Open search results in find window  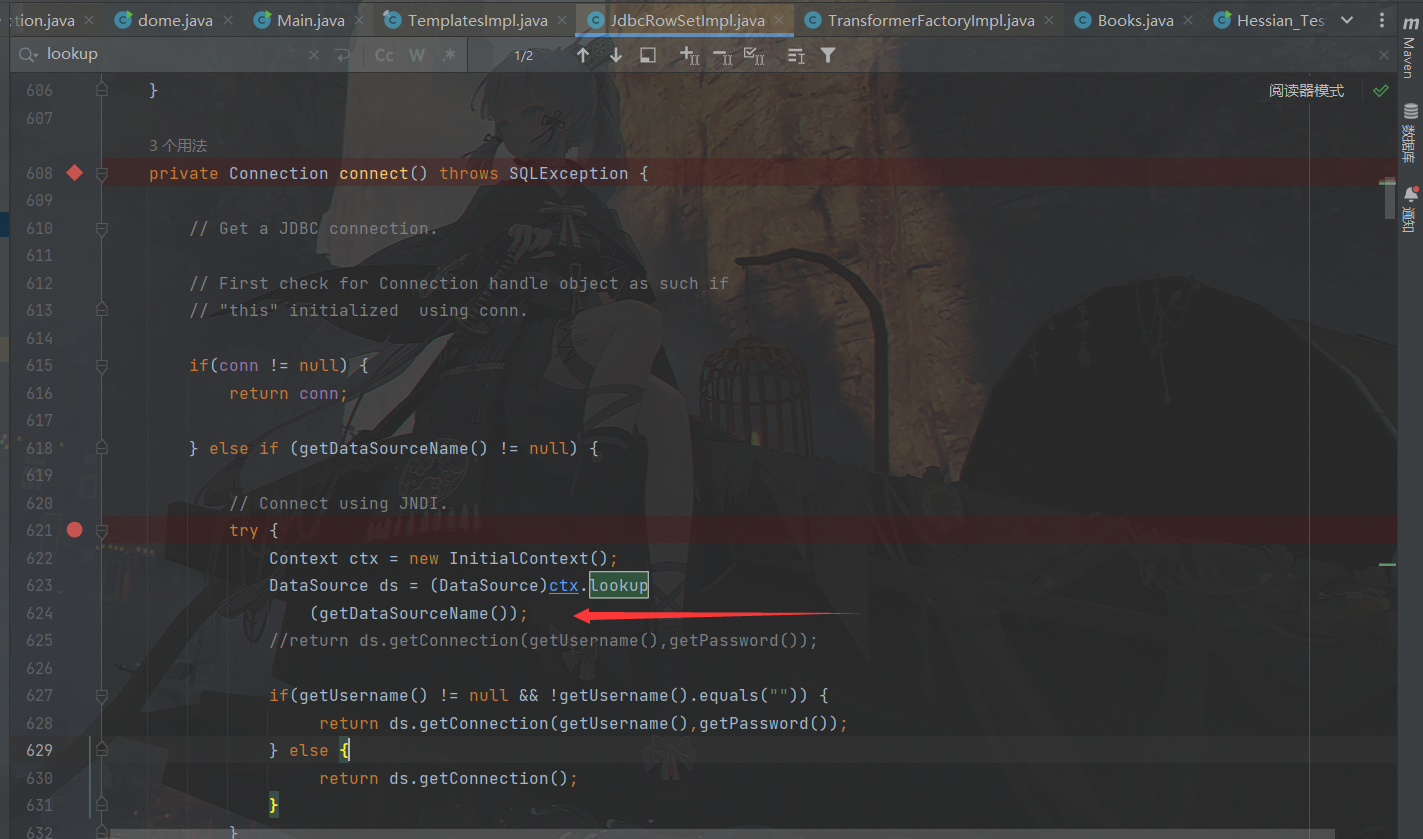648,56
